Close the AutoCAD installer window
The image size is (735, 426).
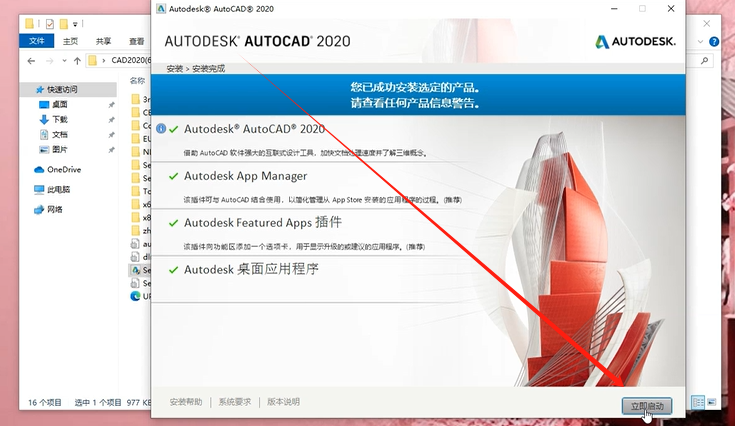coord(671,8)
